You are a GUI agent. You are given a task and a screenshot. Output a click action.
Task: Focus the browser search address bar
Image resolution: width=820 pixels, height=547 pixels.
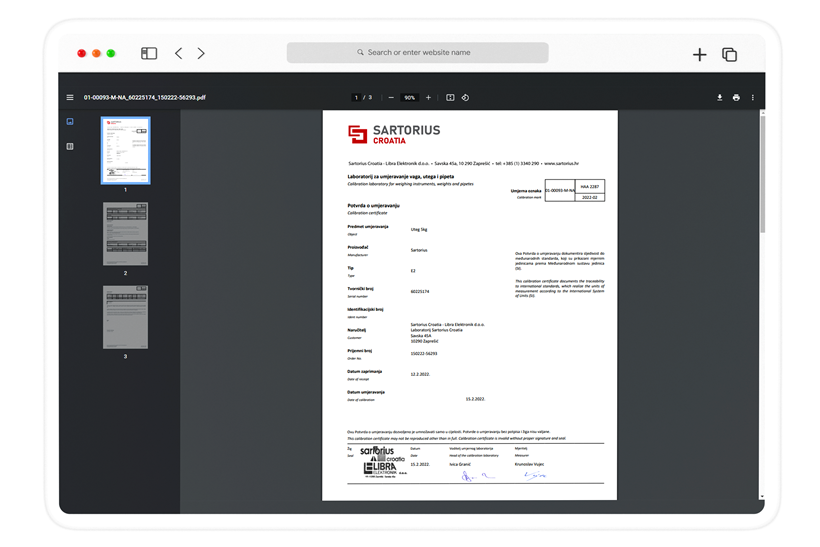pos(417,53)
